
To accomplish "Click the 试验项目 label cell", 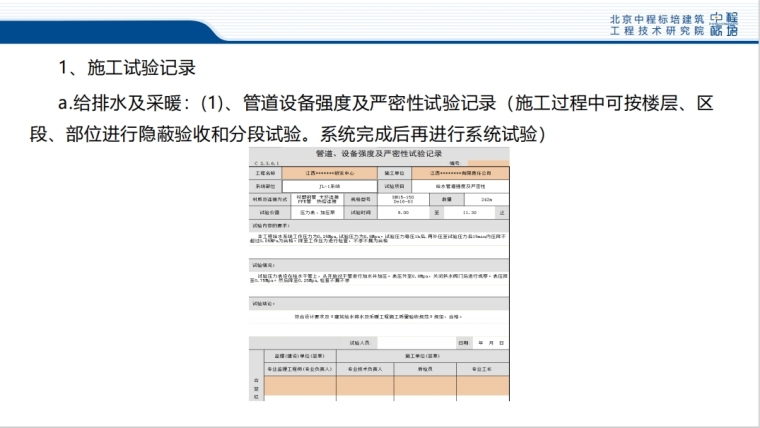I will pyautogui.click(x=393, y=186).
